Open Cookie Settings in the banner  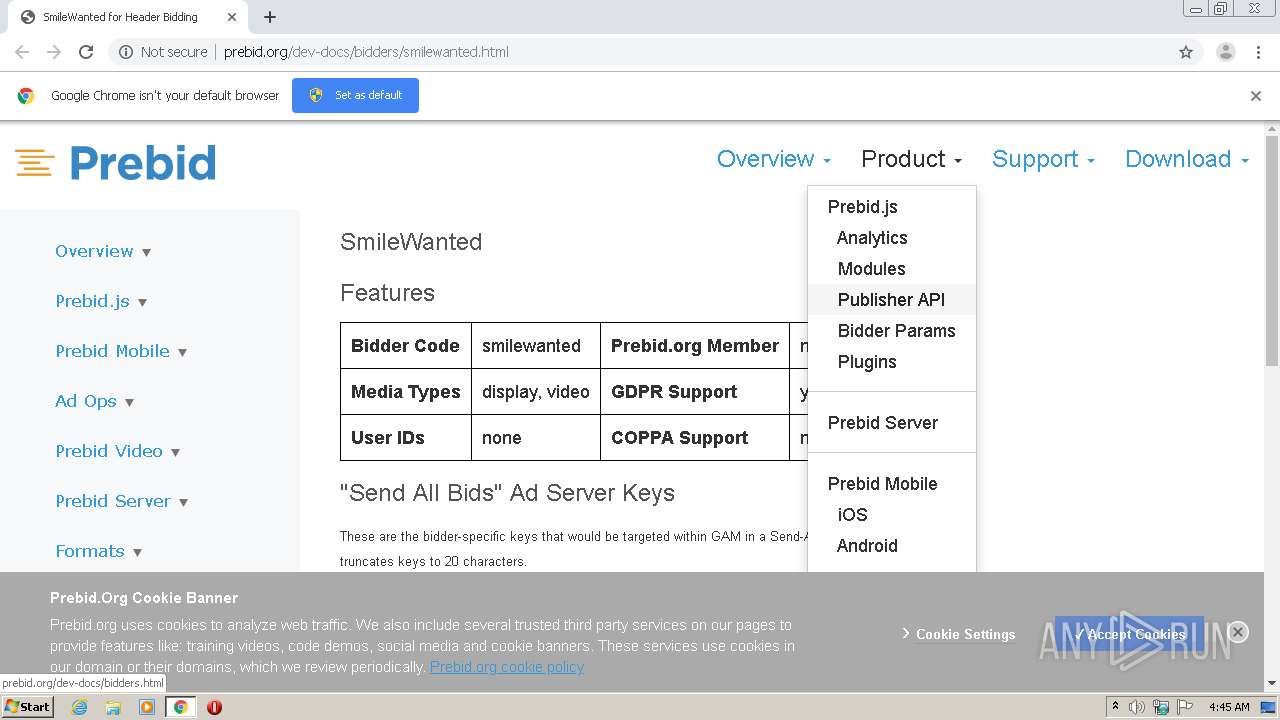click(959, 634)
